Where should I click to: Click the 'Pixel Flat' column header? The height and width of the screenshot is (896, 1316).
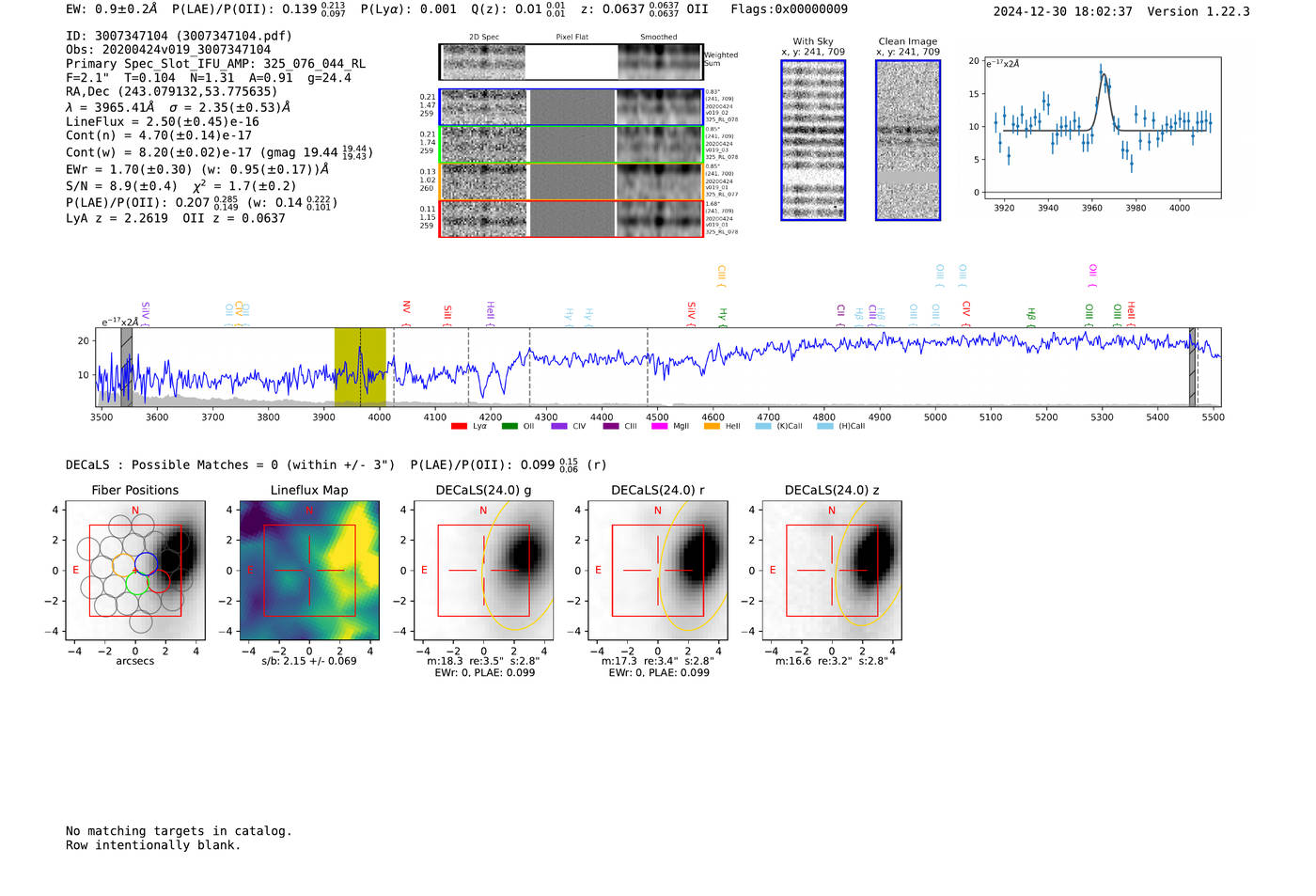click(x=572, y=38)
